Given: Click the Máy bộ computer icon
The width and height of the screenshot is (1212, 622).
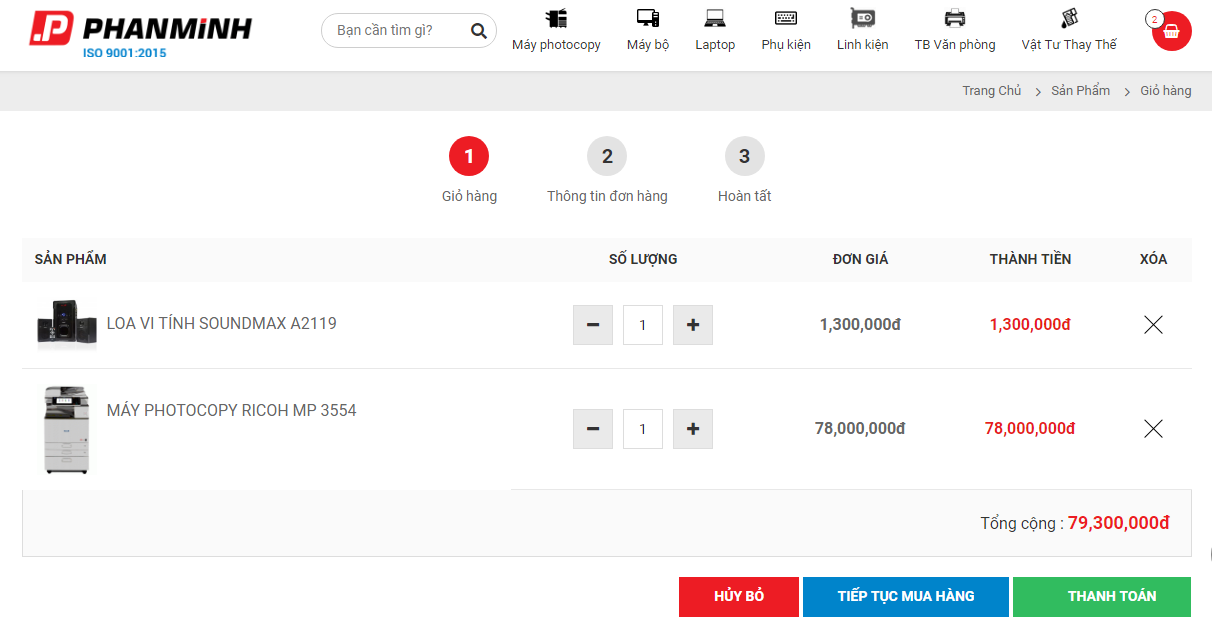Looking at the screenshot, I should [x=648, y=18].
